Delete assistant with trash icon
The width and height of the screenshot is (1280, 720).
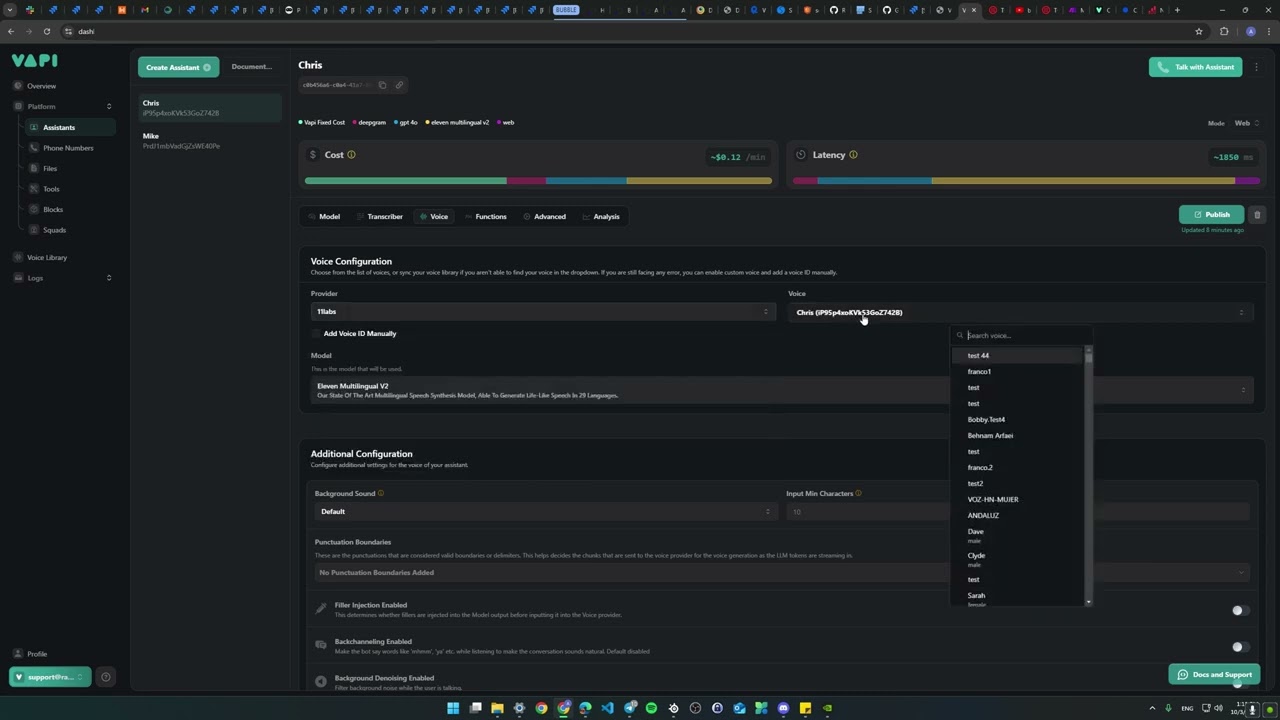click(x=1257, y=215)
